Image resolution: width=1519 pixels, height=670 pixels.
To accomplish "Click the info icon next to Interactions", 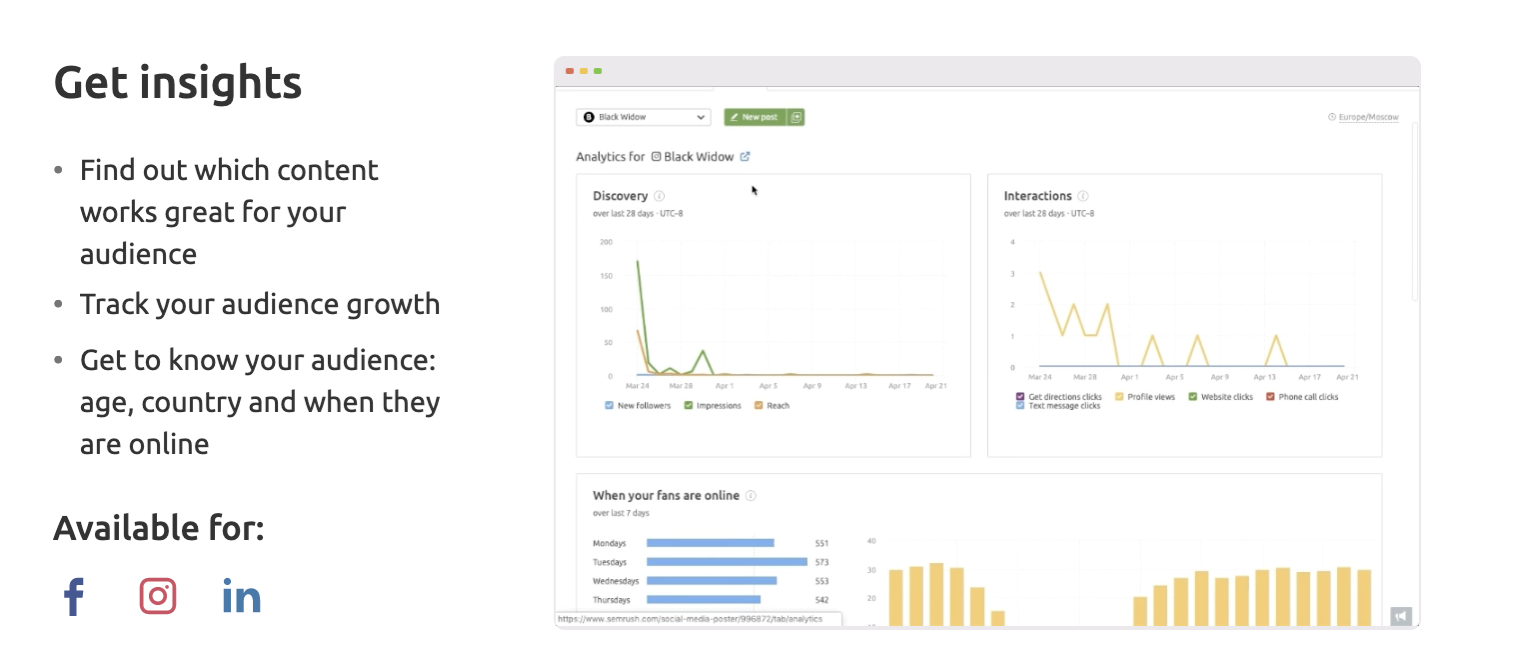I will pyautogui.click(x=1083, y=196).
